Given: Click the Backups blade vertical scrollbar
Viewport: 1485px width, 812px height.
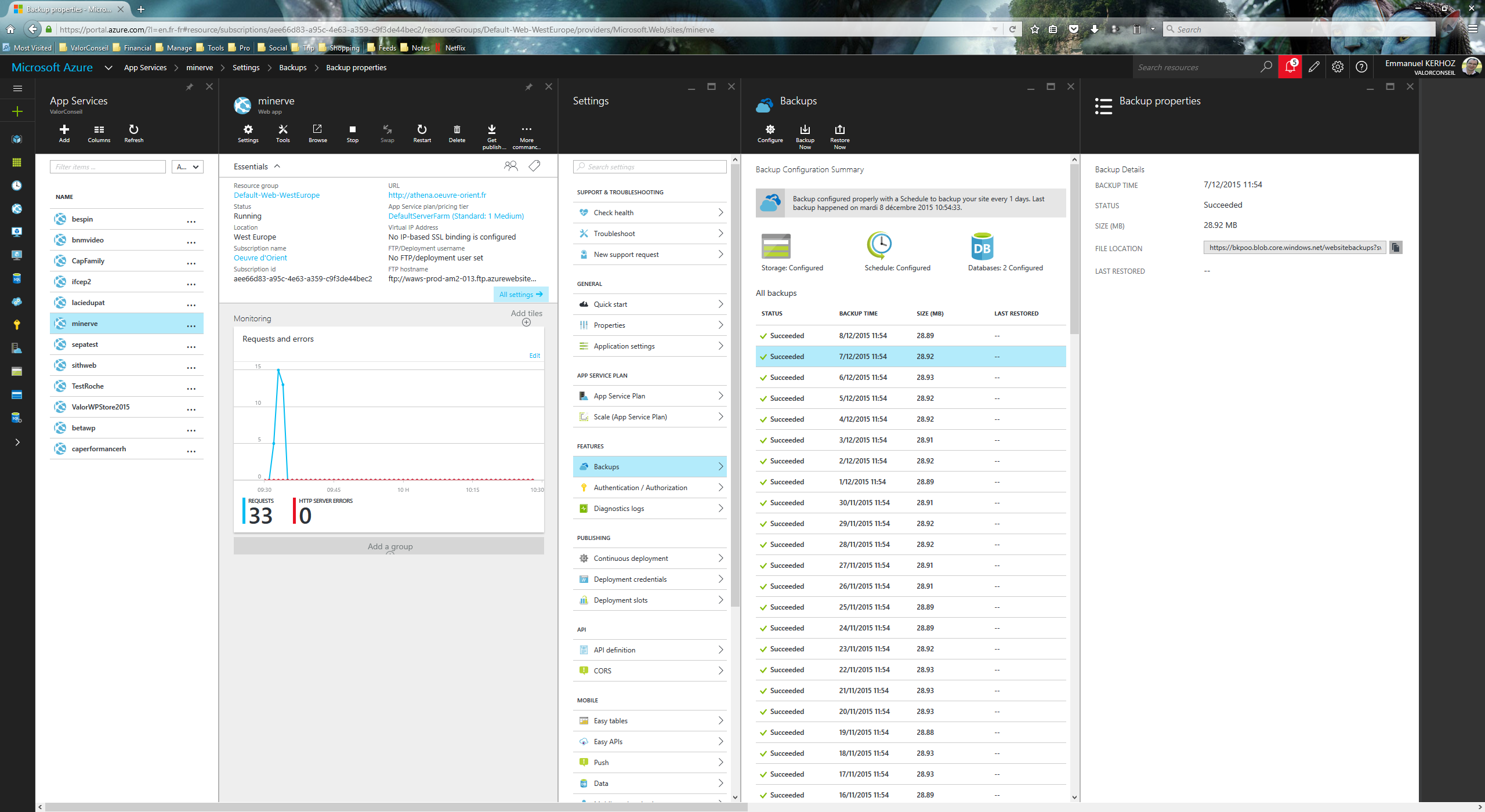Looking at the screenshot, I should 1074,249.
